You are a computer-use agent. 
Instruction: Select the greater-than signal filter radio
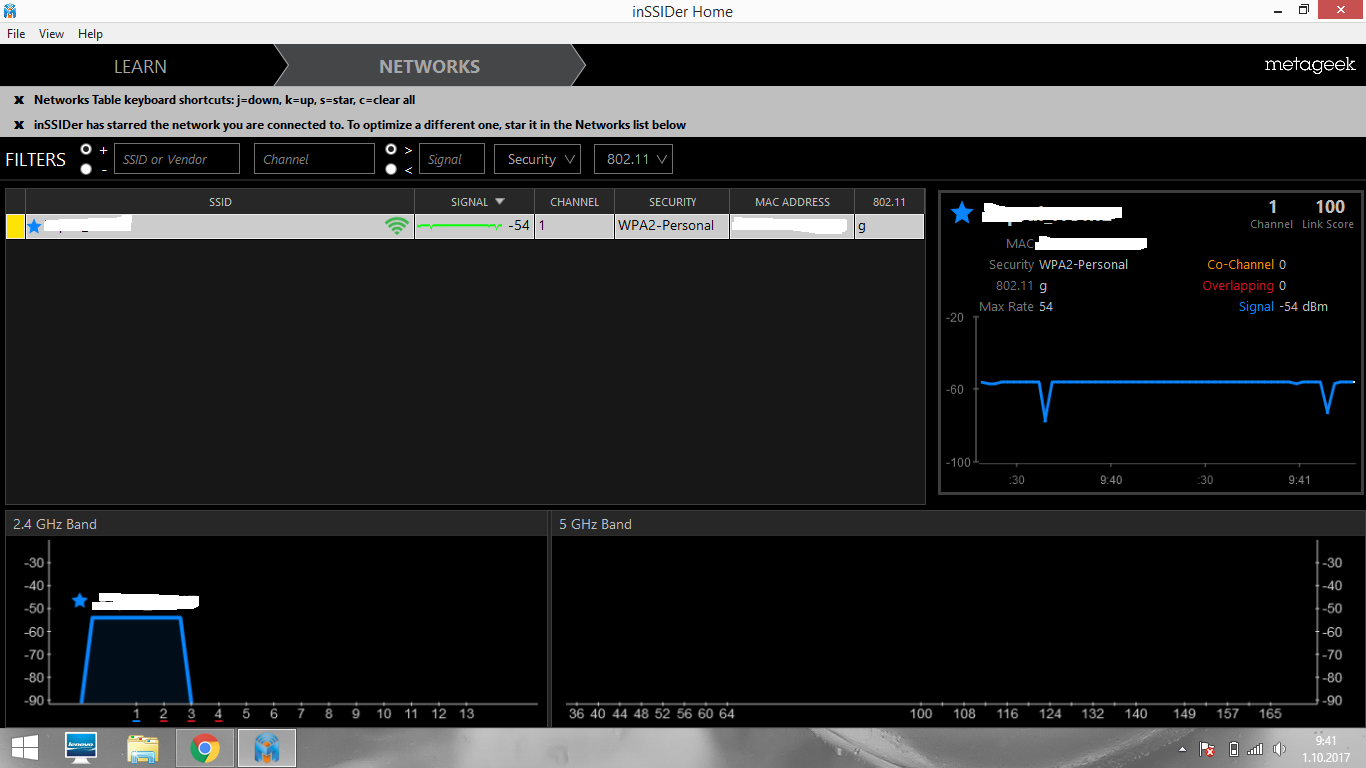(392, 149)
